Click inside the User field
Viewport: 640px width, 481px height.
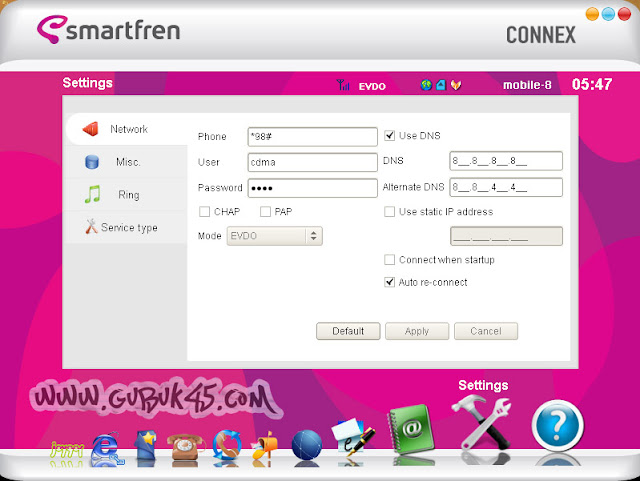pyautogui.click(x=312, y=162)
